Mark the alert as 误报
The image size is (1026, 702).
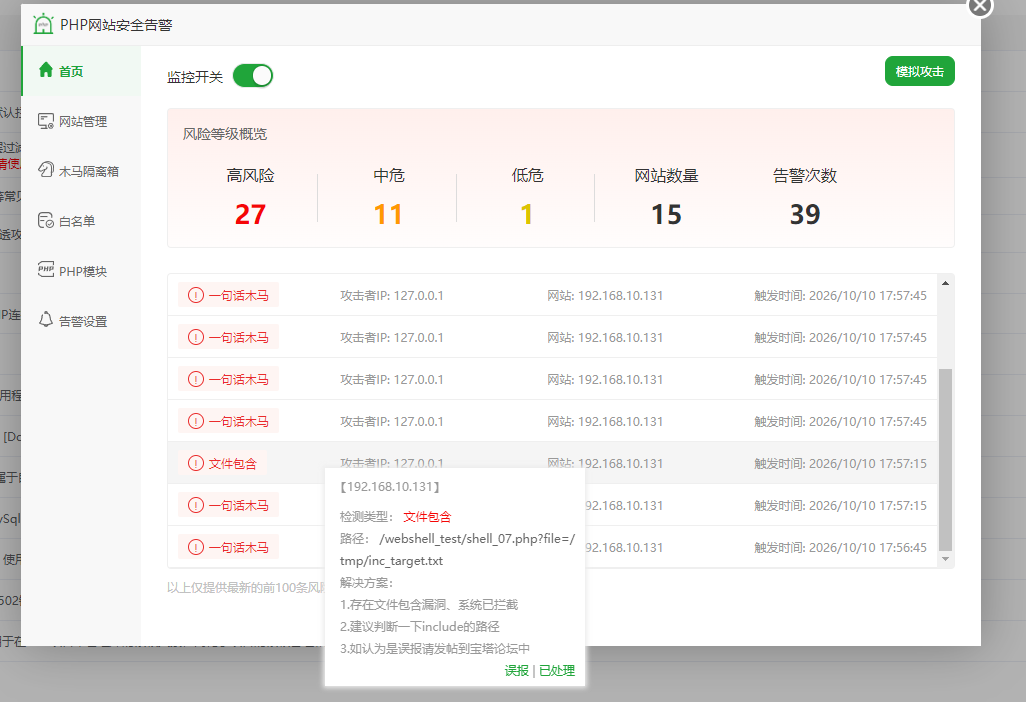coord(516,671)
